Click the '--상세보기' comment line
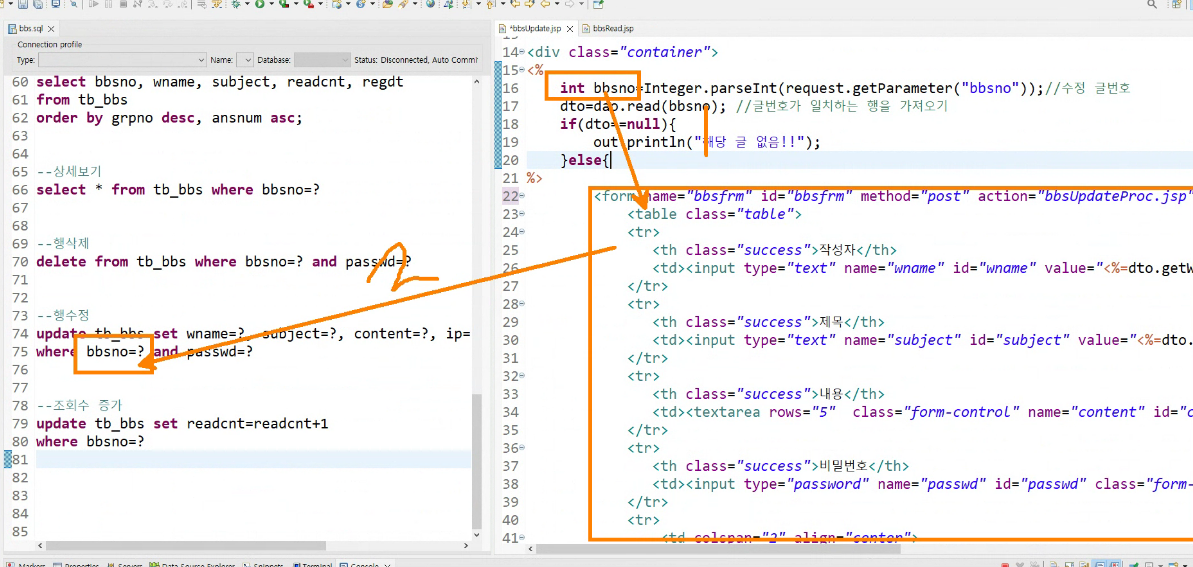The width and height of the screenshot is (1193, 567). pos(68,171)
